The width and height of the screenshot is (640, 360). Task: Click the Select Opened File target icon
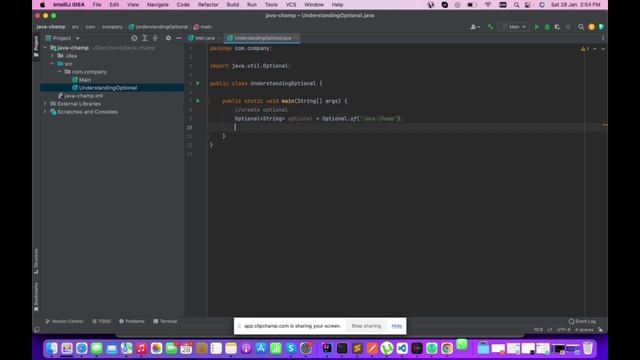pyautogui.click(x=134, y=38)
